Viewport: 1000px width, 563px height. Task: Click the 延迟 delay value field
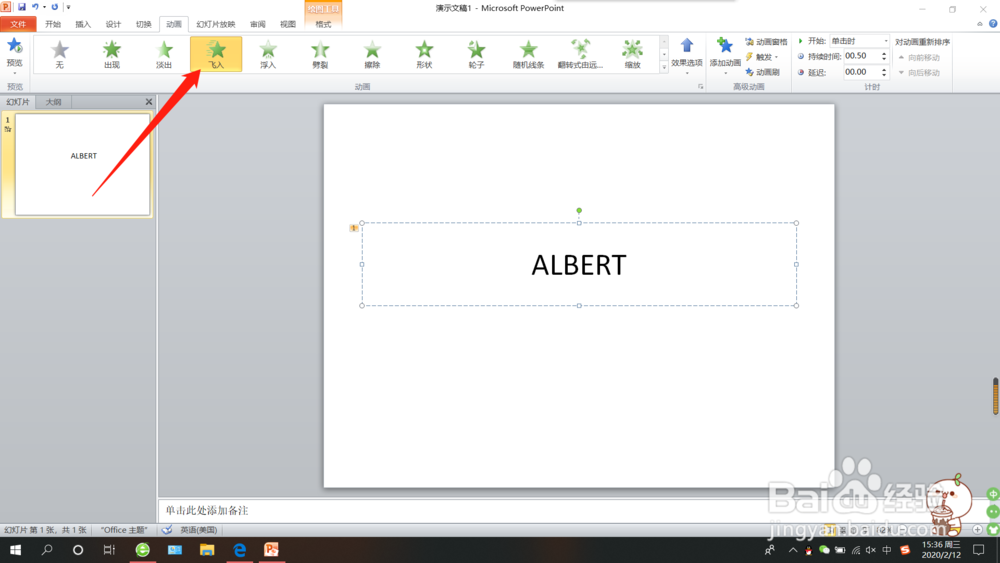861,72
